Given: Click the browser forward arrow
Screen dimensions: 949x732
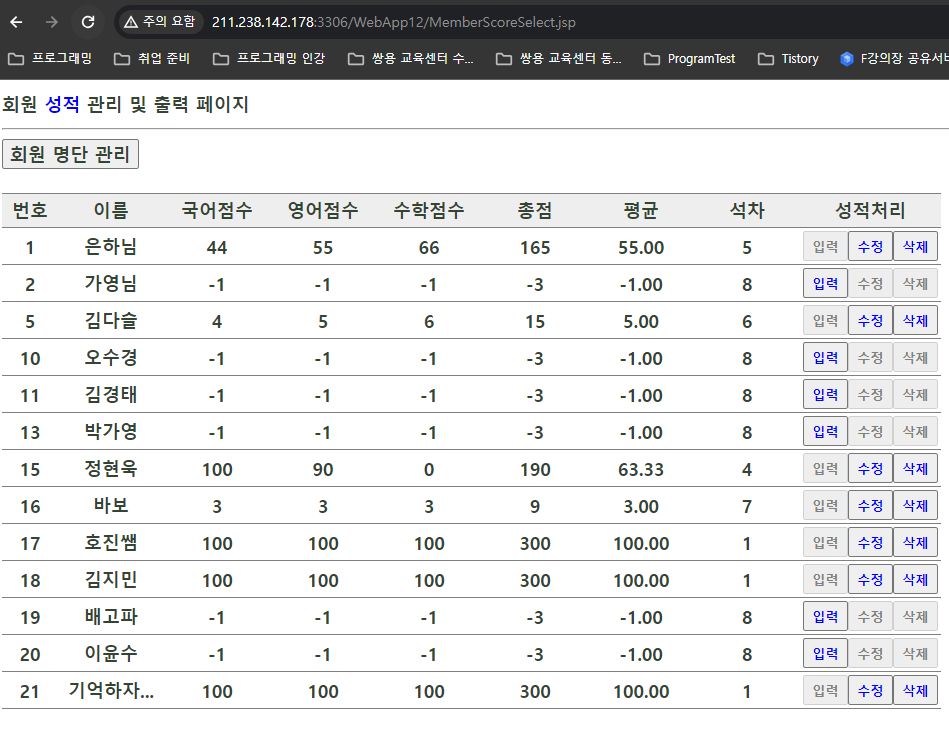Looking at the screenshot, I should pyautogui.click(x=52, y=22).
